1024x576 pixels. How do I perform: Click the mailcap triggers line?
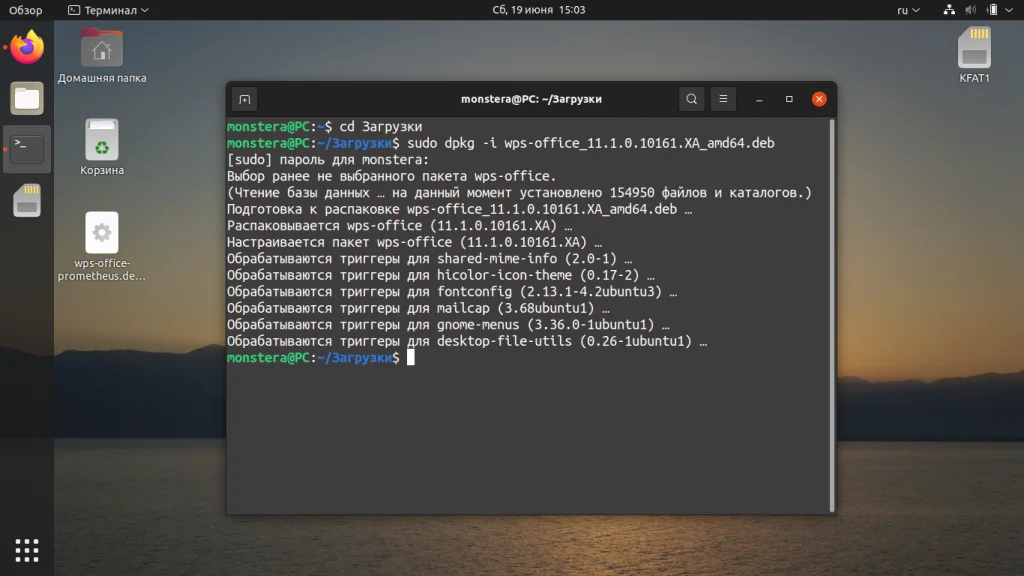pyautogui.click(x=418, y=308)
